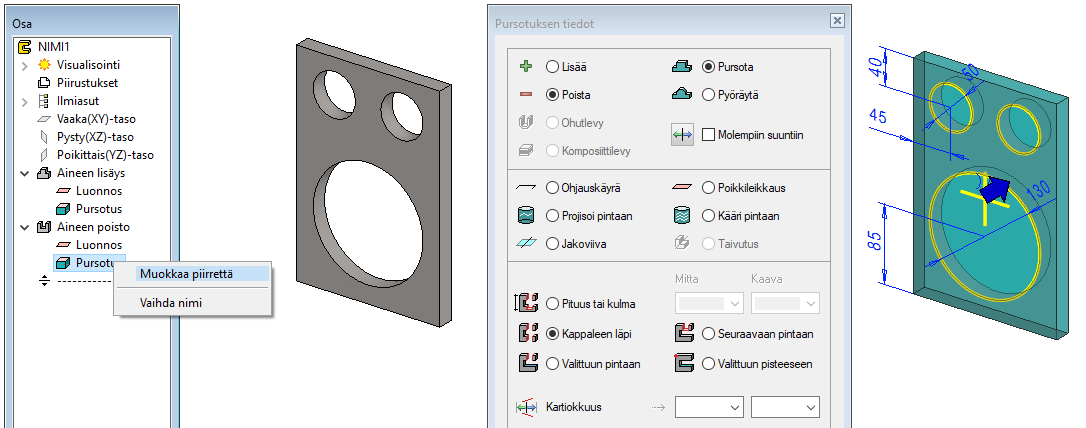
Task: Click the Käári pintaan icon
Action: pyautogui.click(x=682, y=215)
